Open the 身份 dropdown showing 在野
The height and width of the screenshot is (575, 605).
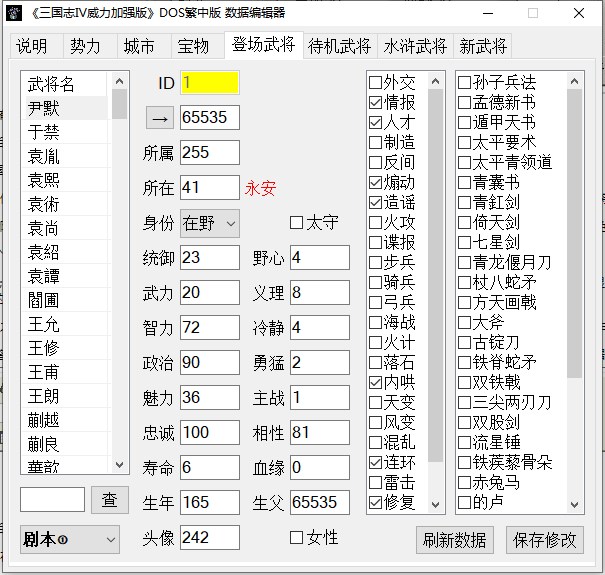tap(211, 223)
